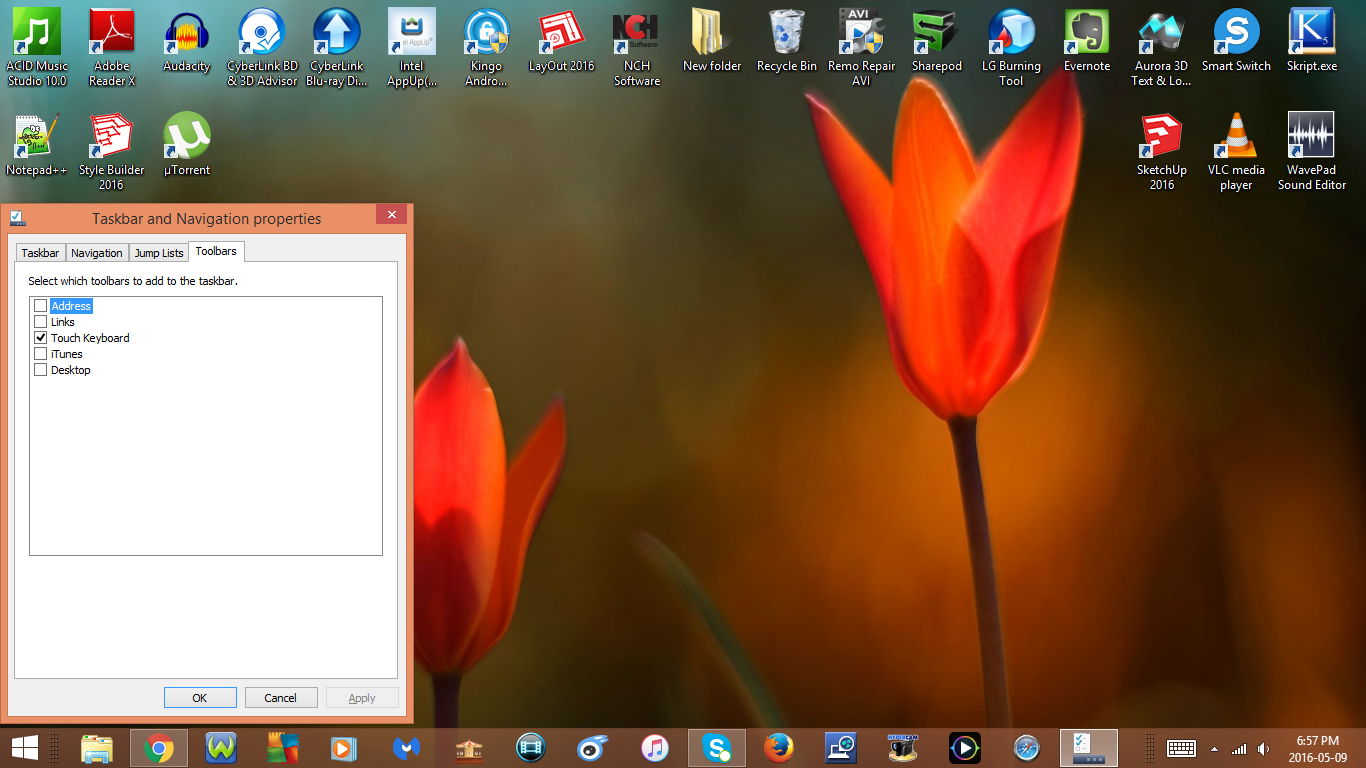Select the Audacity desktop icon
The height and width of the screenshot is (768, 1366).
point(187,40)
